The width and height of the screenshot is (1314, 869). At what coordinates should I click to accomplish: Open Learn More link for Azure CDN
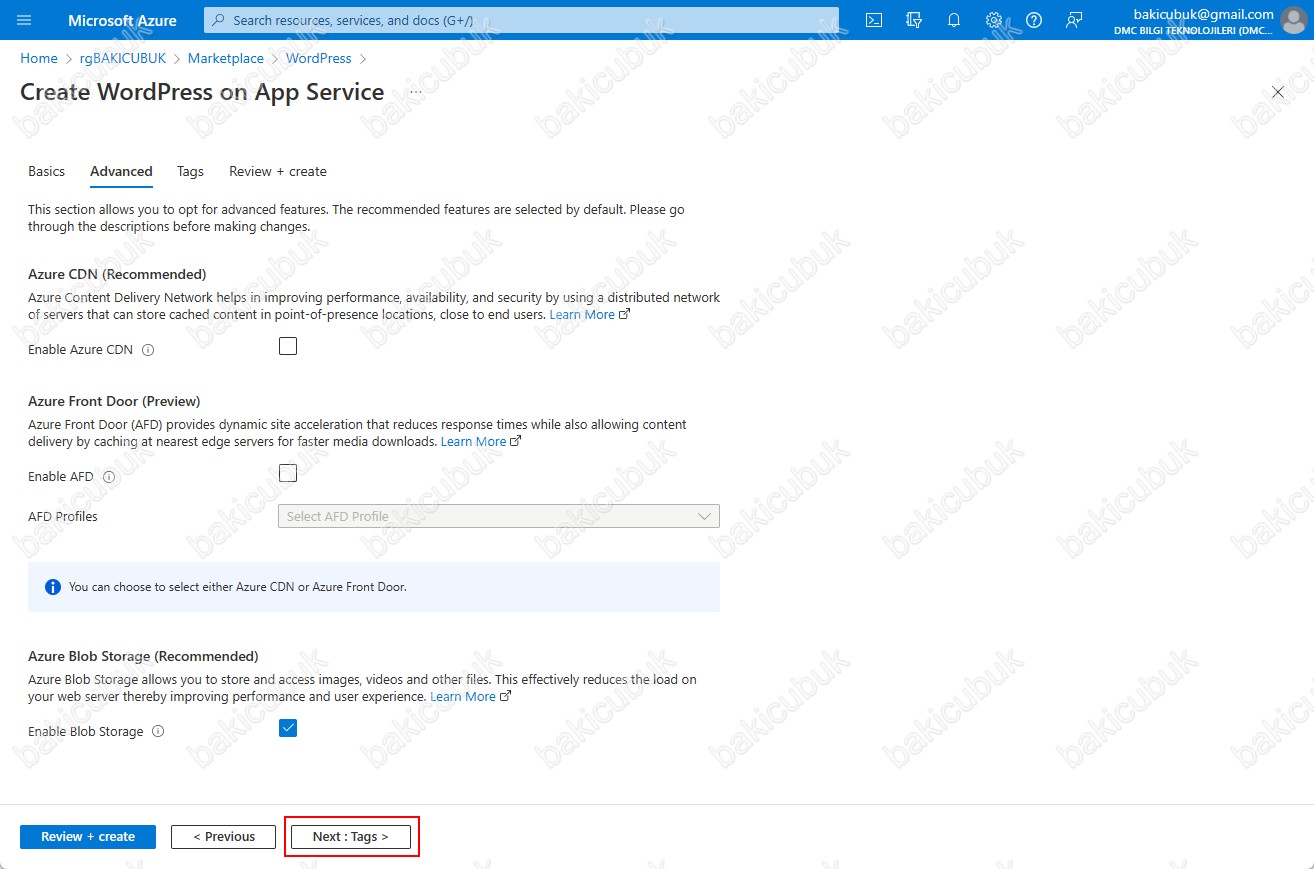click(x=589, y=314)
